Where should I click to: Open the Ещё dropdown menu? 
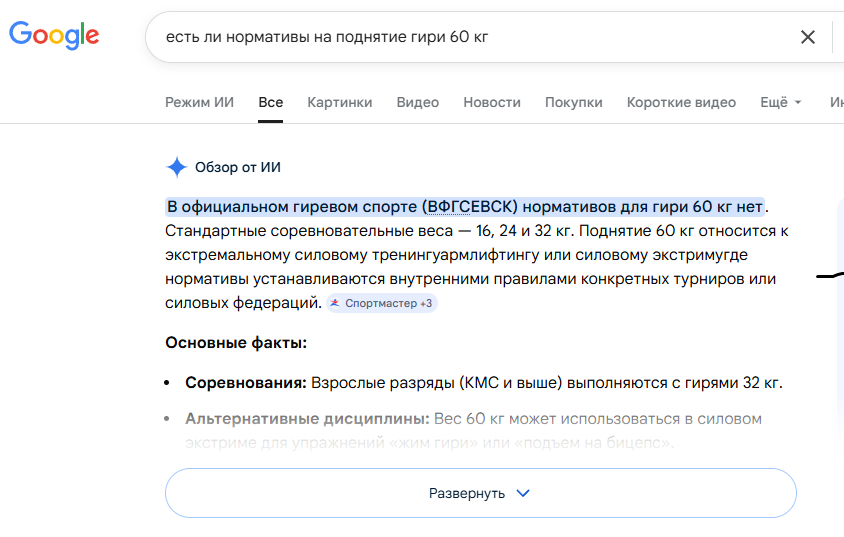pos(781,102)
